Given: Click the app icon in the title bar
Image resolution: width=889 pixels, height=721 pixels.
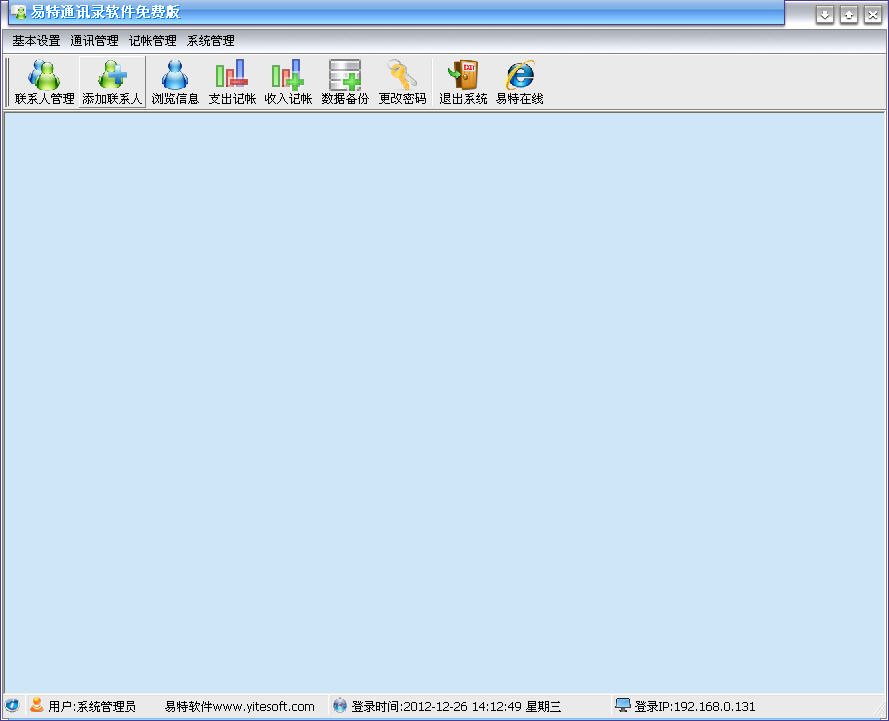Looking at the screenshot, I should [x=19, y=13].
